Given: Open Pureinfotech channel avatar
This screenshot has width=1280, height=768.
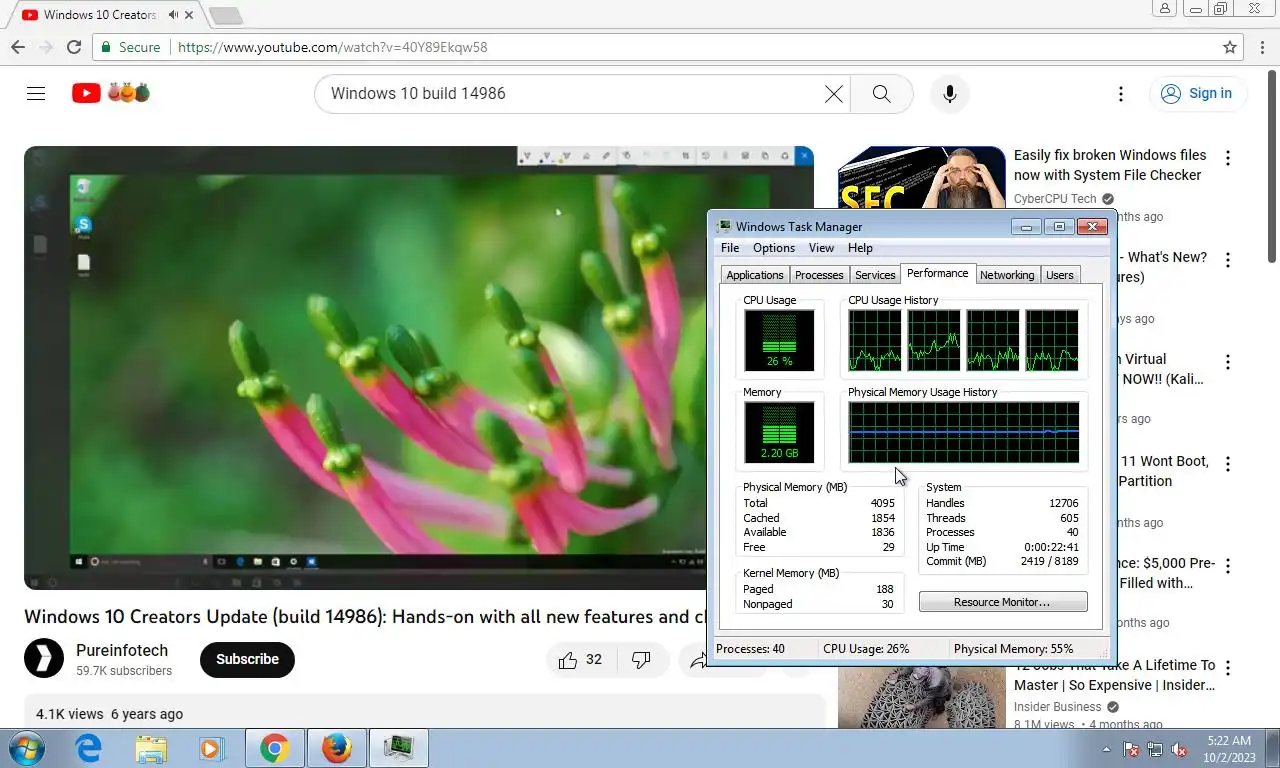Looking at the screenshot, I should (x=44, y=658).
